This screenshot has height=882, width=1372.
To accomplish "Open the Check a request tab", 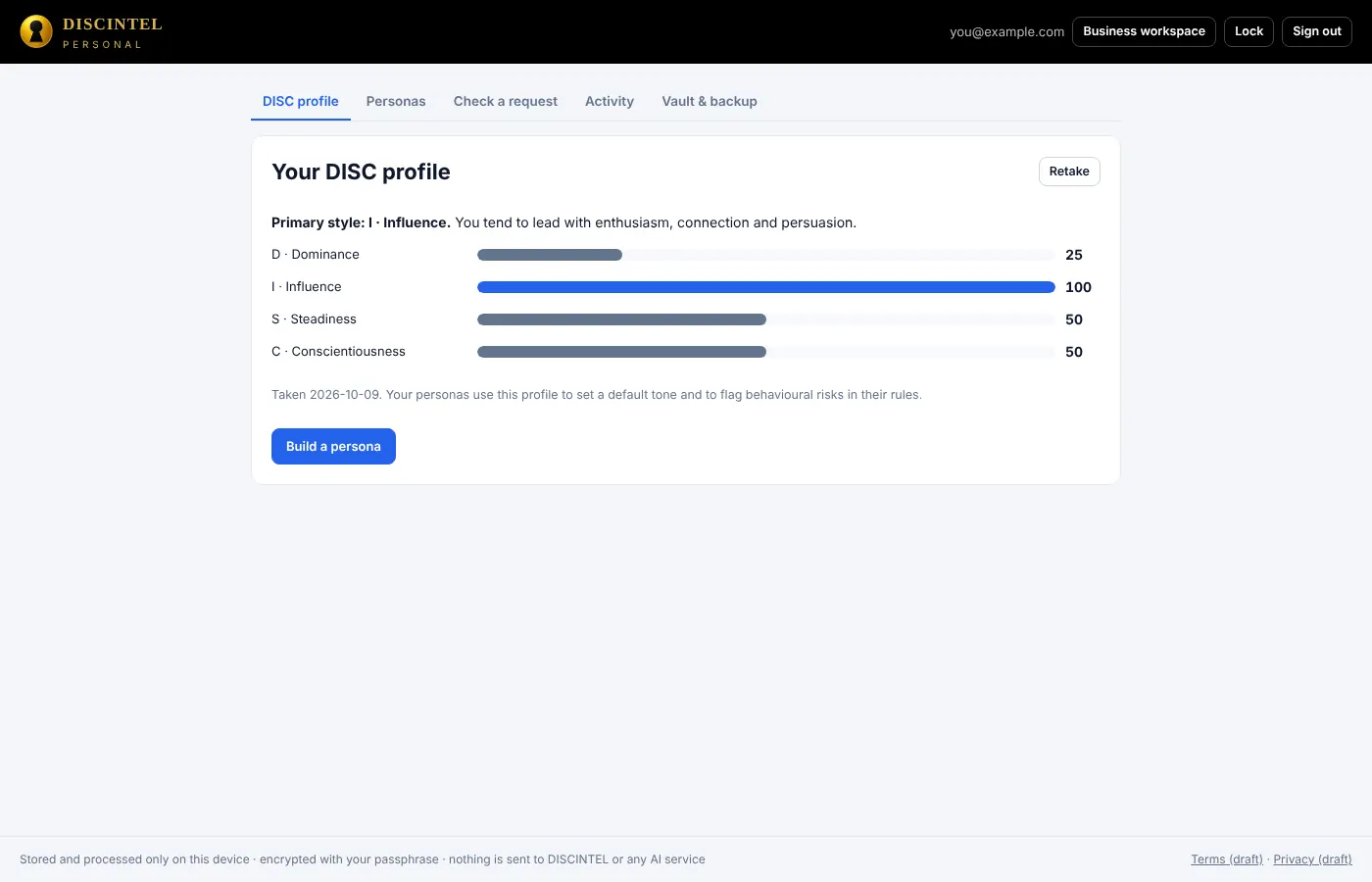I will 506,101.
